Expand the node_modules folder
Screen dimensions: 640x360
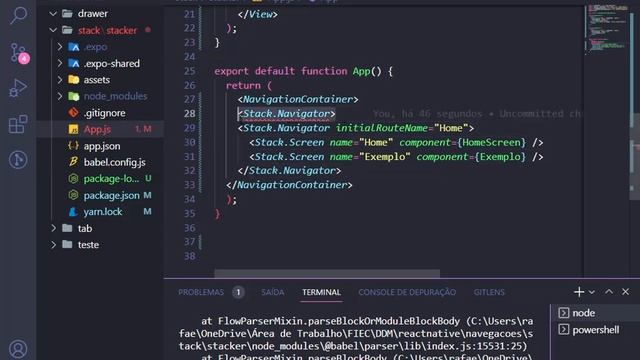coord(60,96)
